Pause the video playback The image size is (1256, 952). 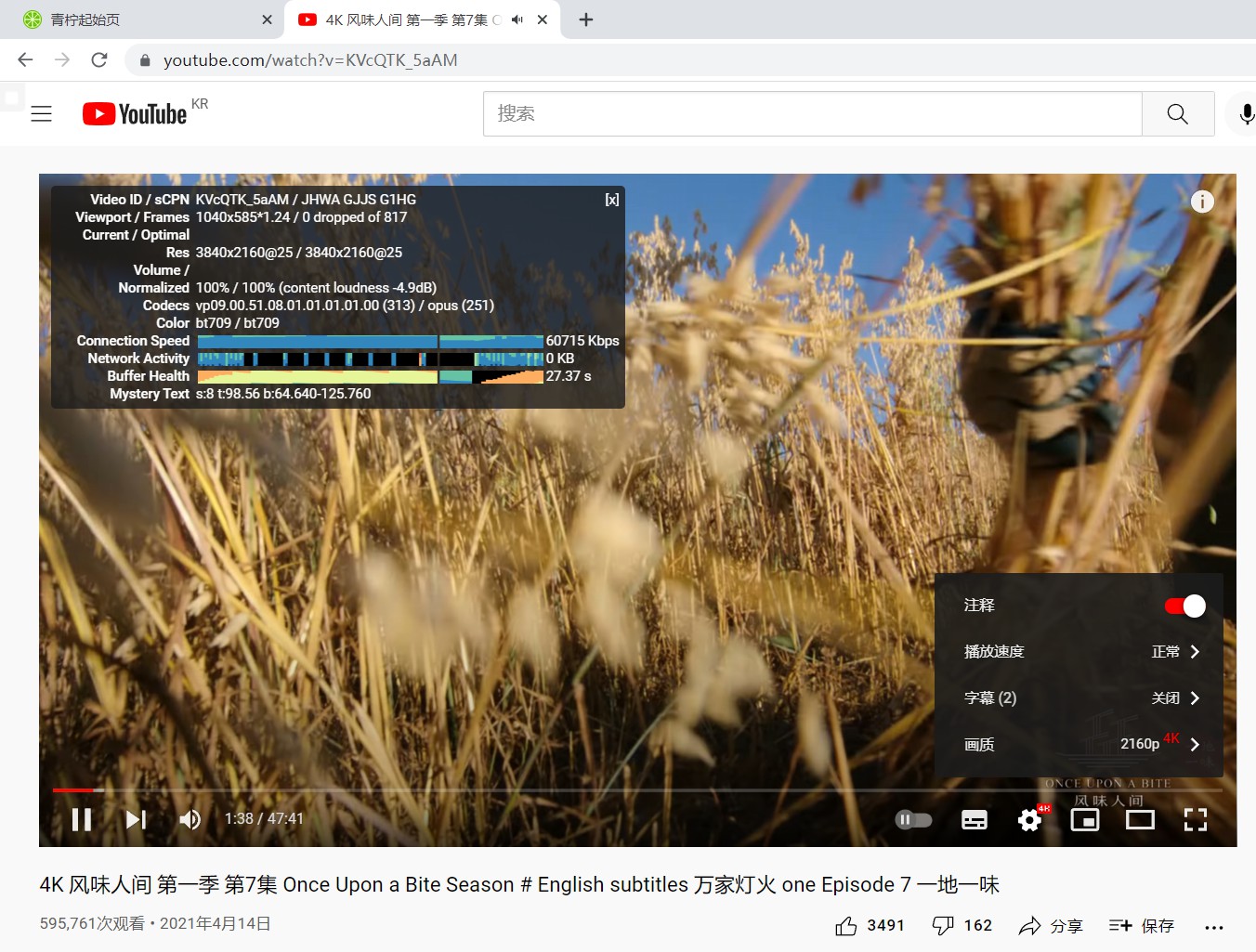point(82,819)
